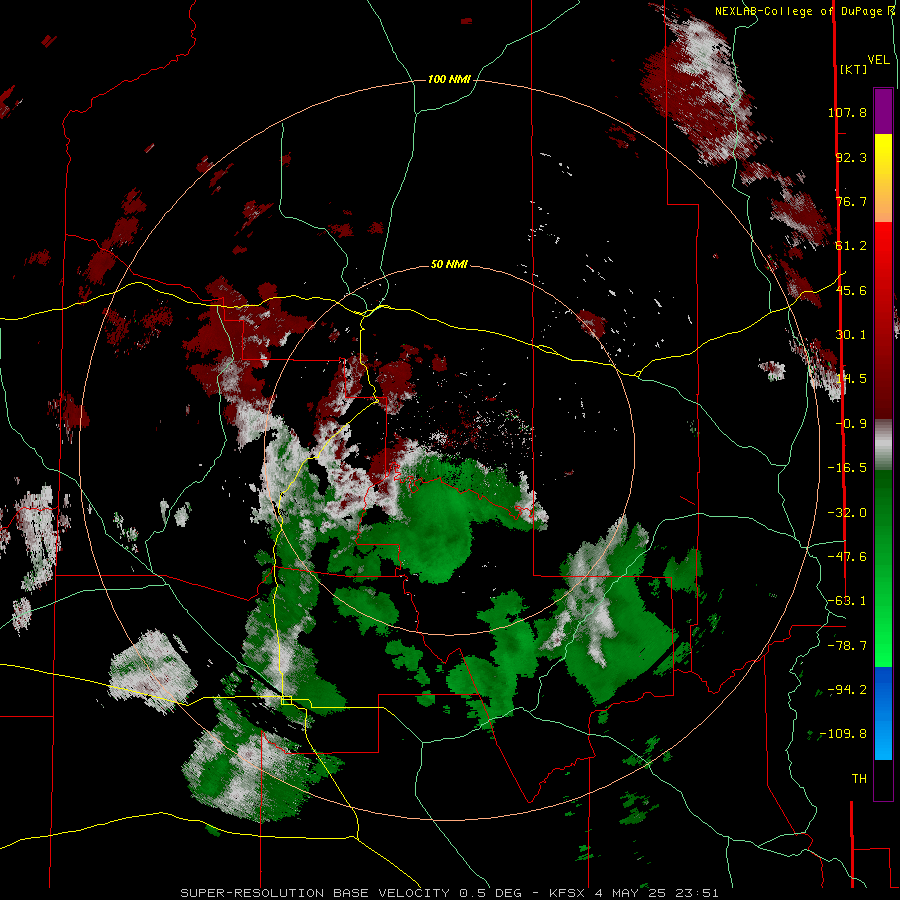Click the VEL legend title

[x=878, y=60]
